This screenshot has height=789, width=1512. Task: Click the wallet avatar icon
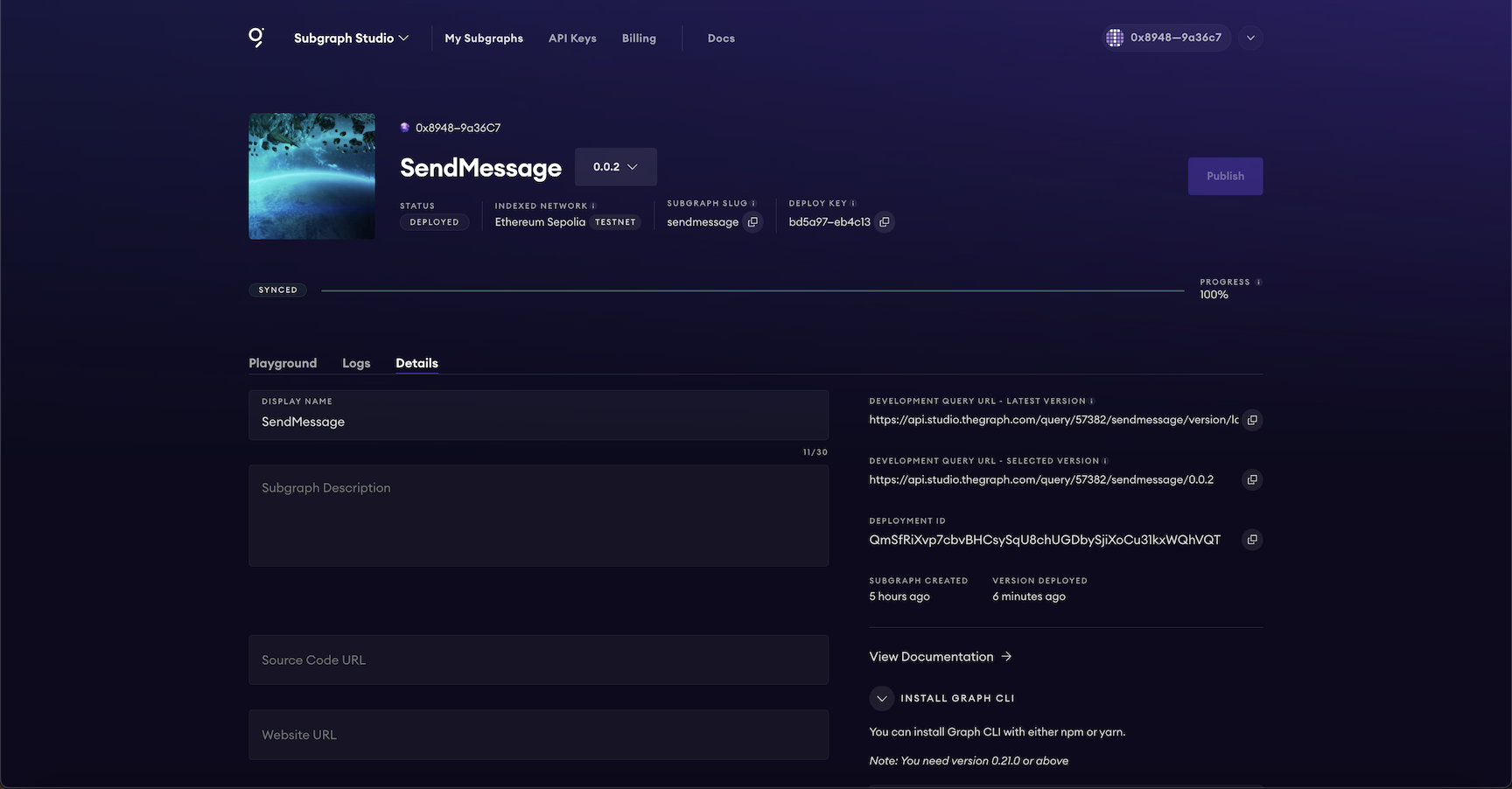(x=1115, y=38)
